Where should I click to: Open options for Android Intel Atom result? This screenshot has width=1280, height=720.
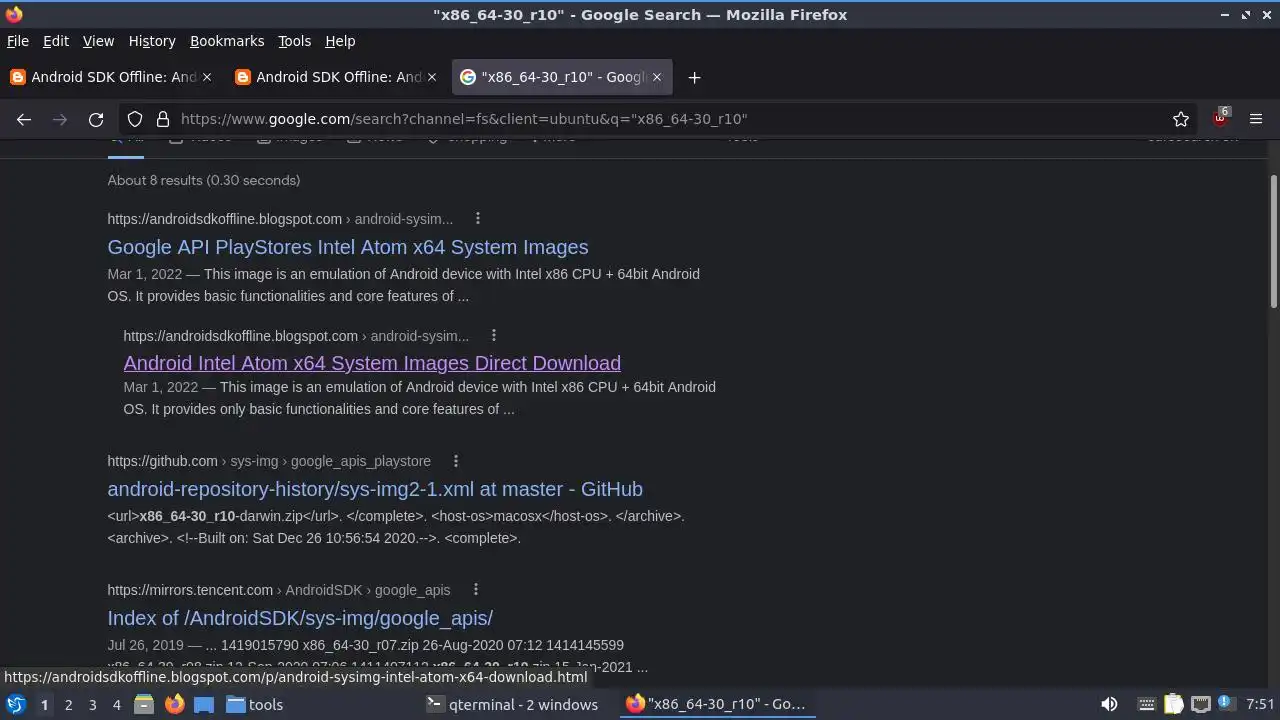(x=494, y=336)
